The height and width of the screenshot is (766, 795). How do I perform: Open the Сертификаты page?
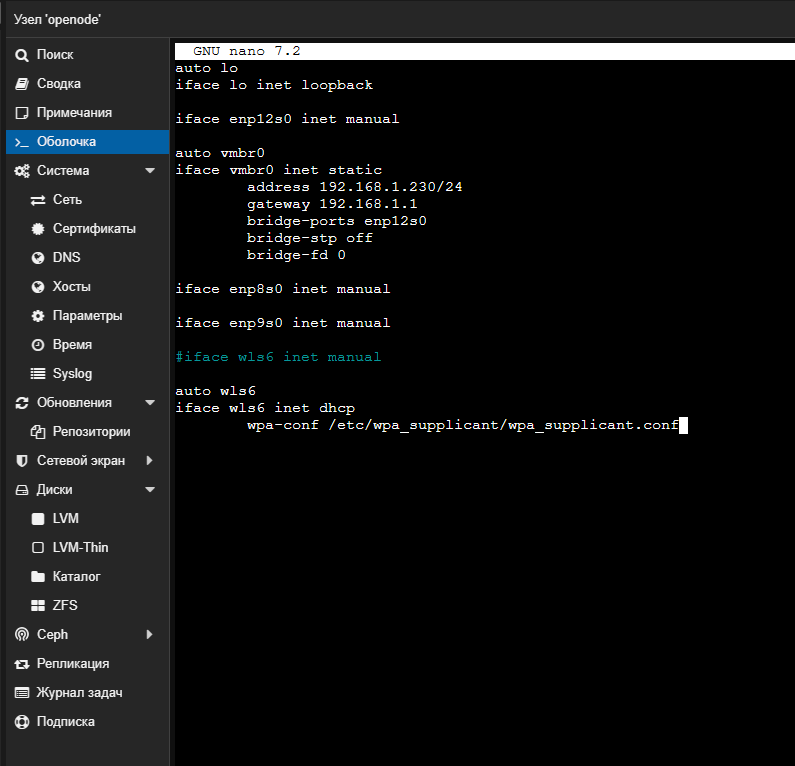click(x=94, y=229)
